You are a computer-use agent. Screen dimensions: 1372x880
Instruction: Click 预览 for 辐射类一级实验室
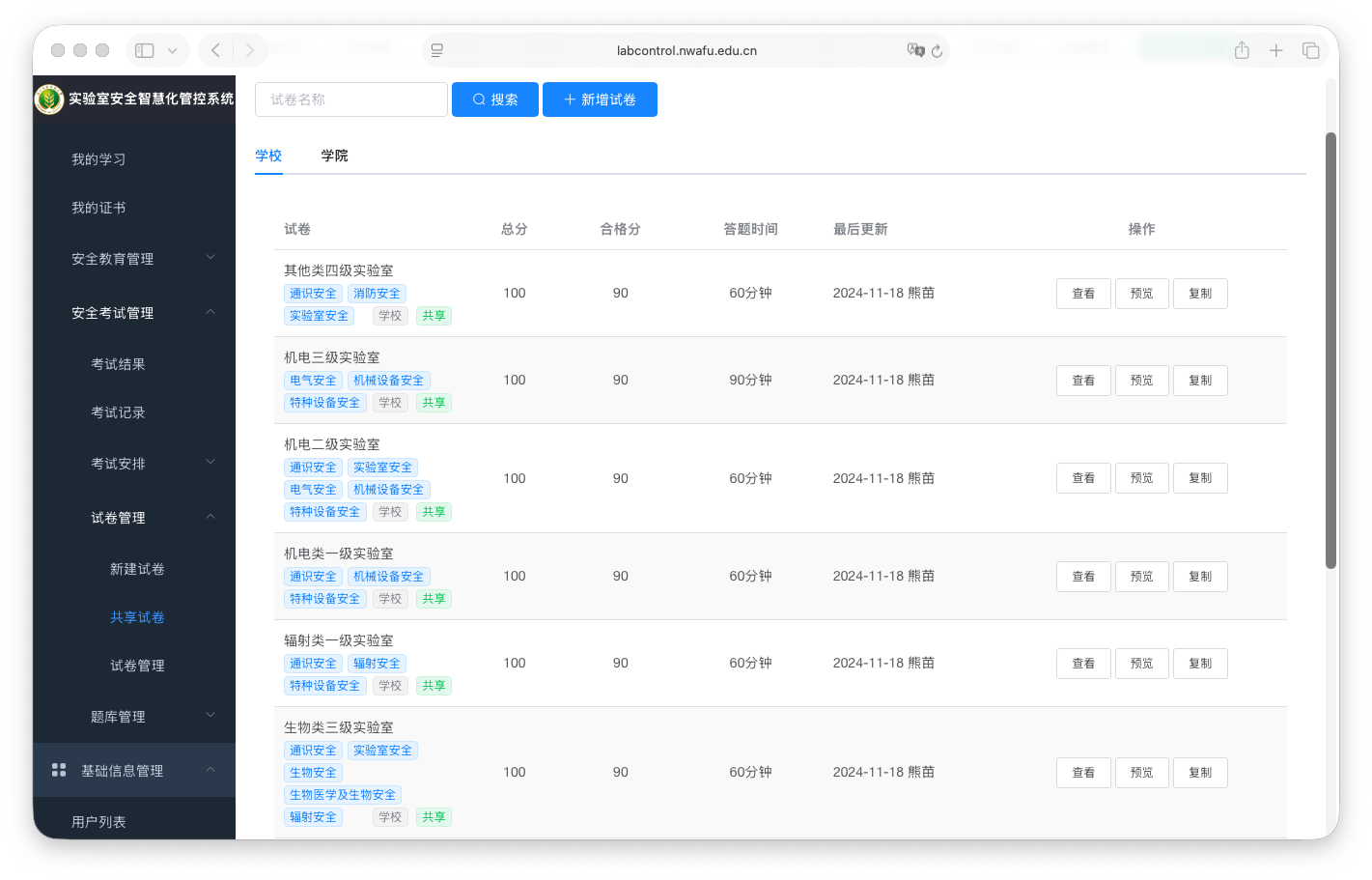point(1141,664)
